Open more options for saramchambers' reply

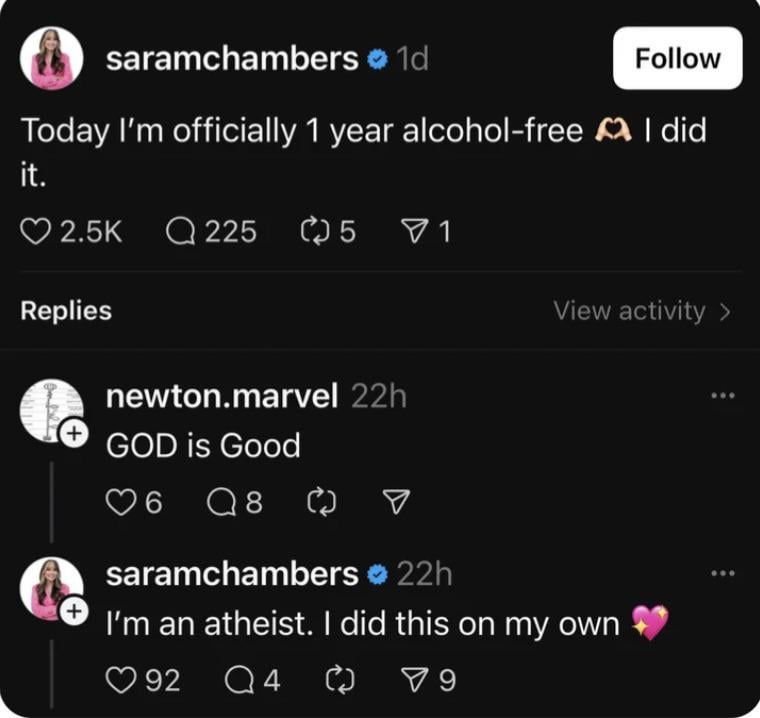coord(721,574)
